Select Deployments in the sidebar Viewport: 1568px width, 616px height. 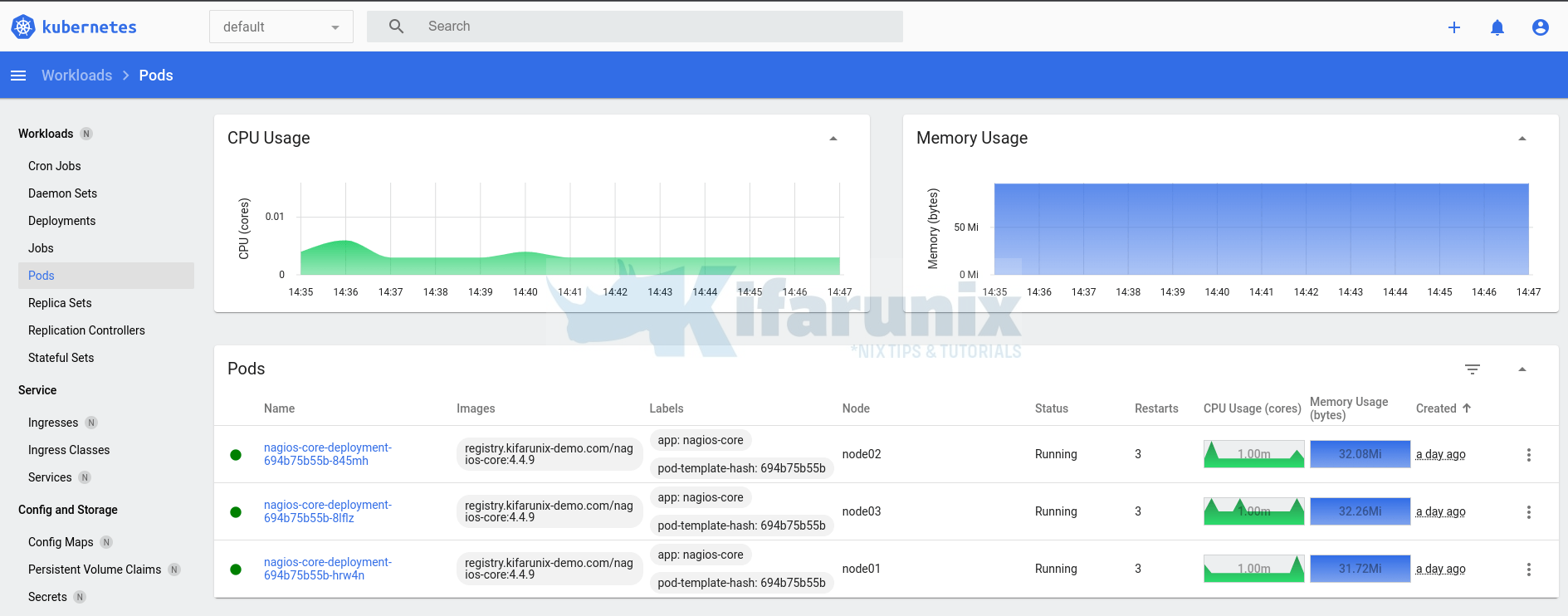[61, 221]
